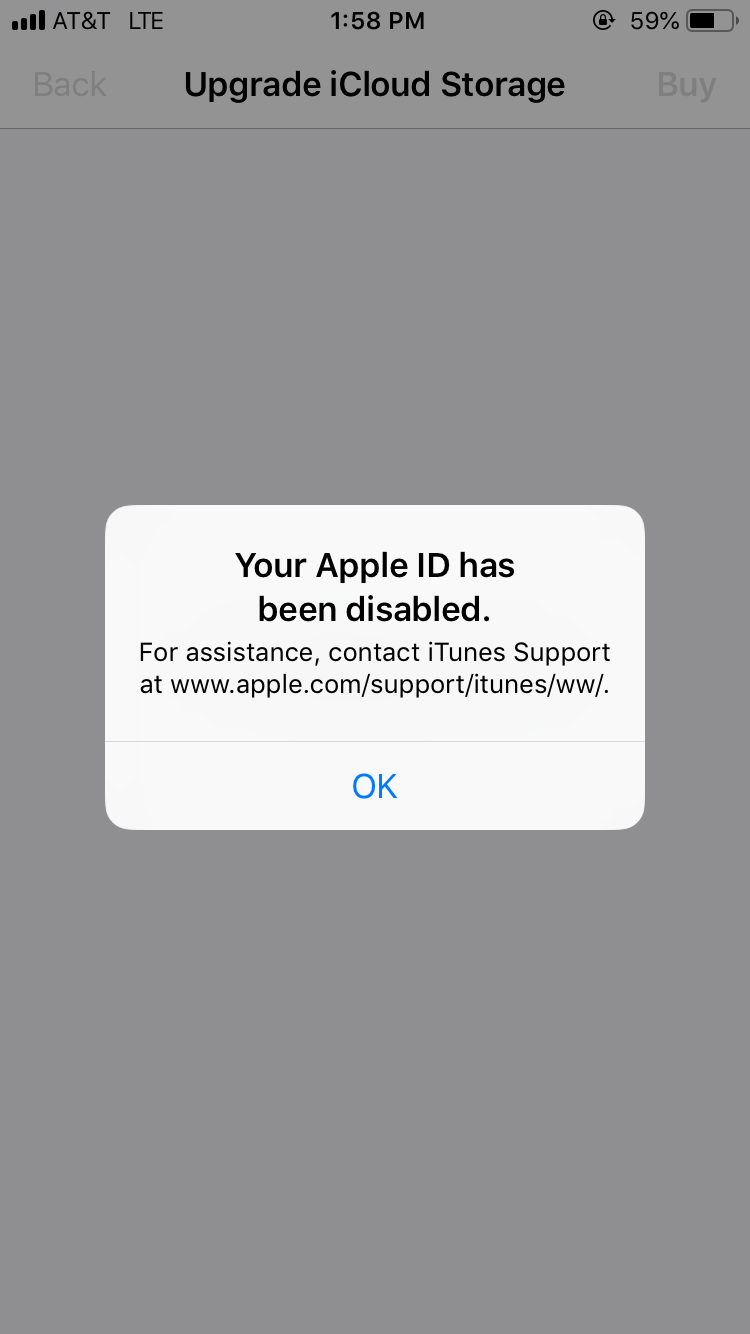Tap the cellular signal bars icon
The image size is (750, 1334).
coord(29,21)
